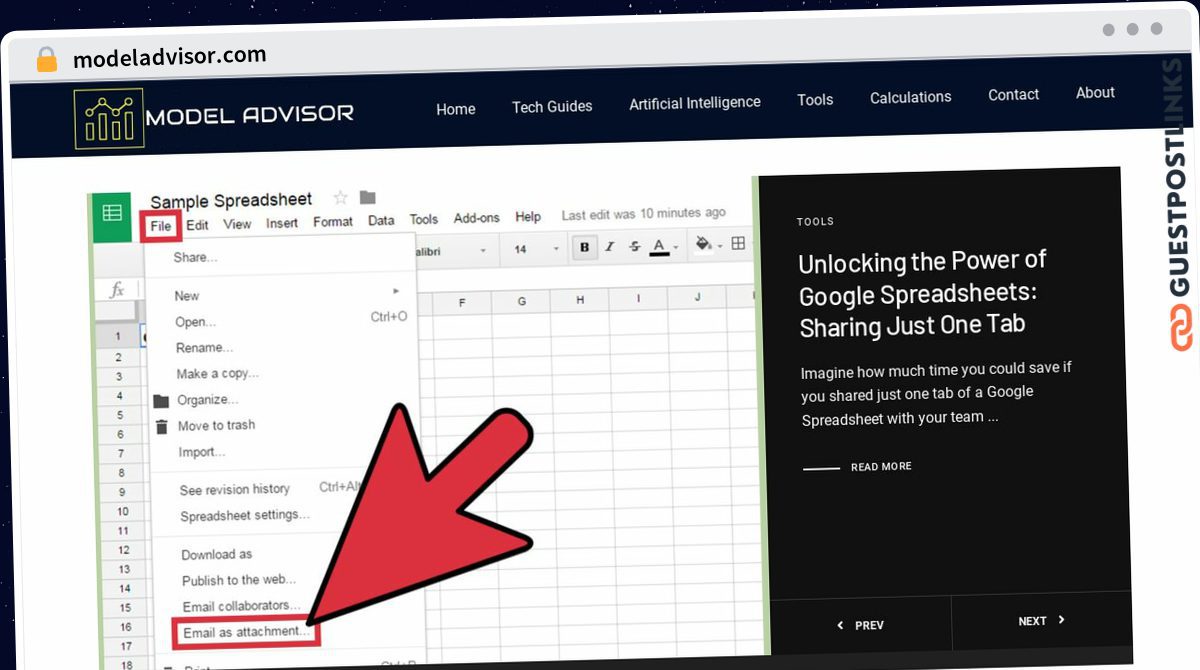The width and height of the screenshot is (1200, 670).
Task: Open the Tech Guides nav link
Action: (x=552, y=106)
